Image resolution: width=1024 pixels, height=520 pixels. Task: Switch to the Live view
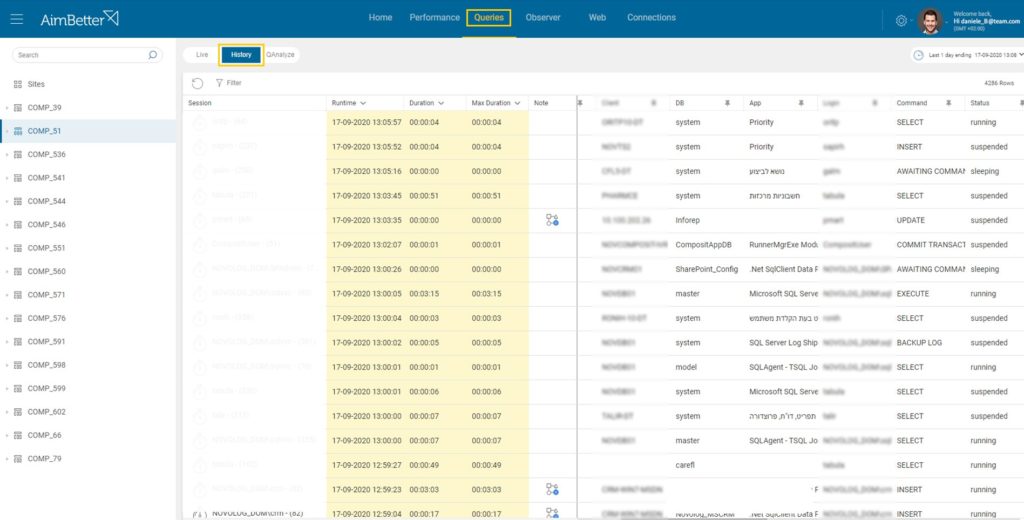point(202,55)
